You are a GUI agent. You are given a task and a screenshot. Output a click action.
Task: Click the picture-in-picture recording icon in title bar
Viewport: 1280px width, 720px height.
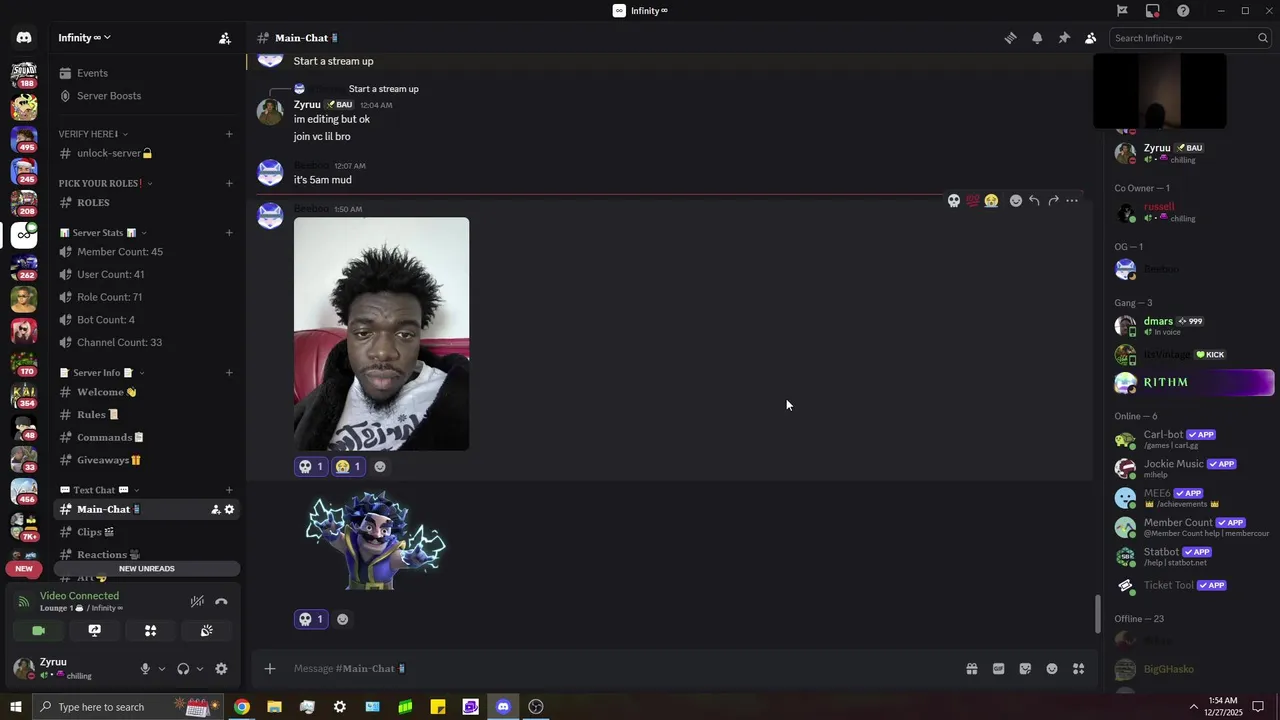(x=1152, y=11)
